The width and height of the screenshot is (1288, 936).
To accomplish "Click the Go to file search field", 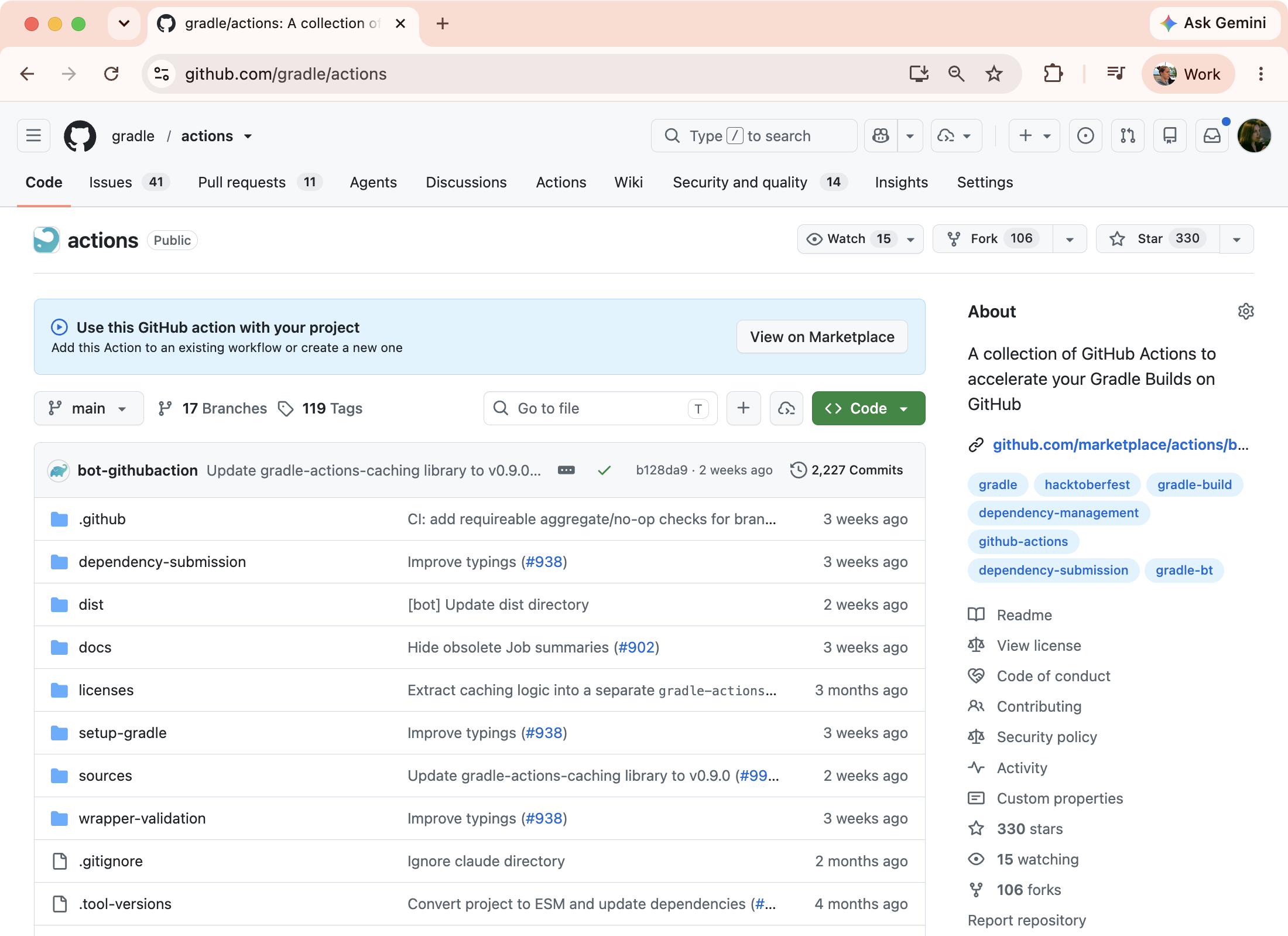I will 600,408.
